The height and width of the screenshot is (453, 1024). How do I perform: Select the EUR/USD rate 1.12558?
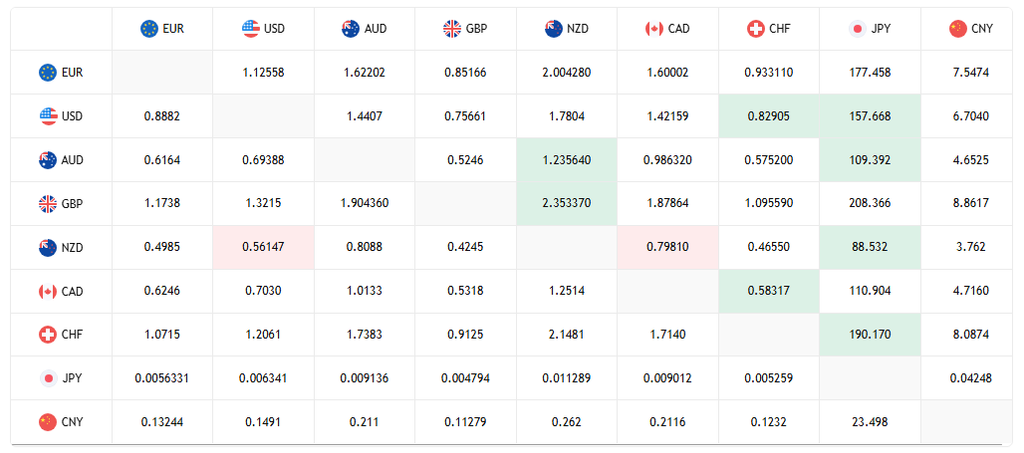pos(263,72)
